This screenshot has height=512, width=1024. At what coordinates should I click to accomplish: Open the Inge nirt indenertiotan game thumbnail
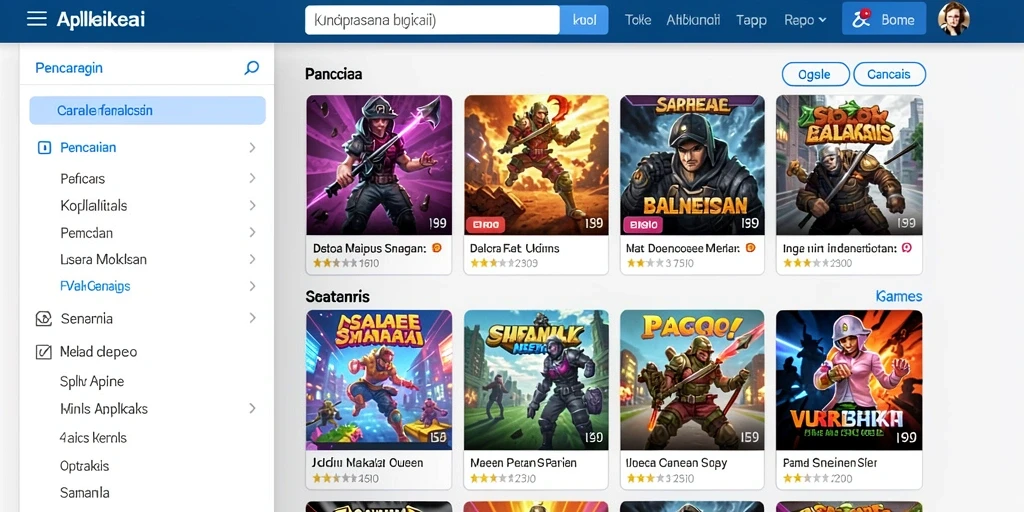coord(849,165)
